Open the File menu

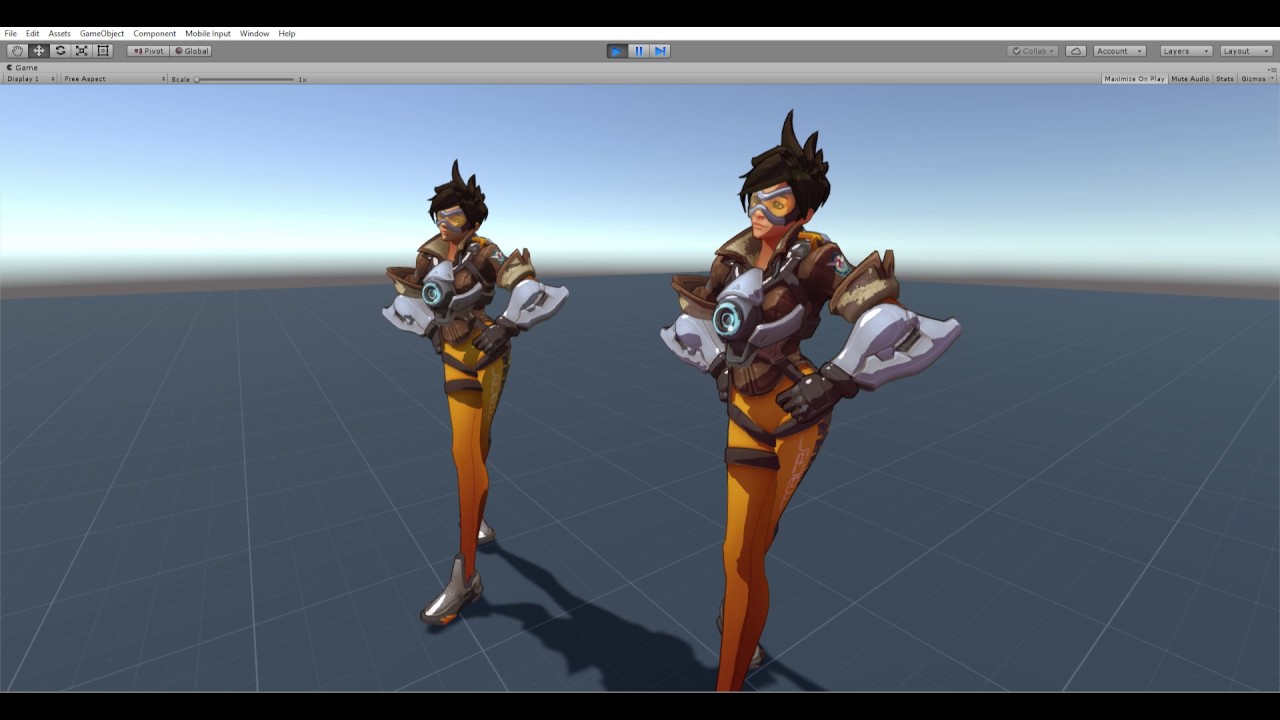10,33
